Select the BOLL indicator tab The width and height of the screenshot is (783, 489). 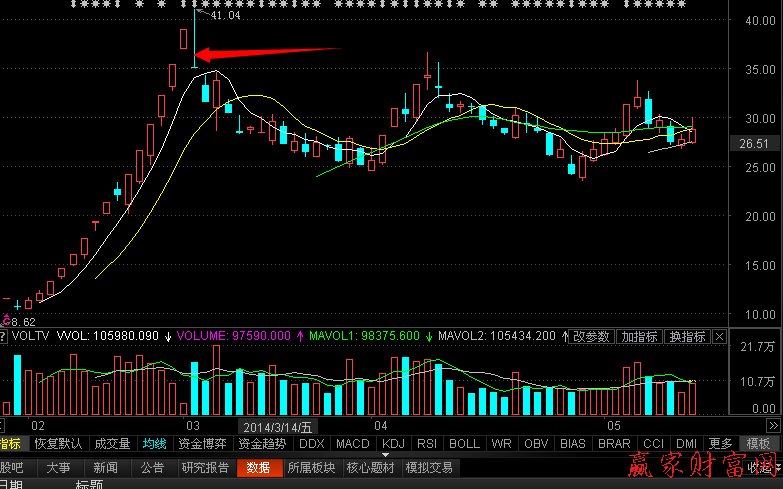[x=464, y=444]
